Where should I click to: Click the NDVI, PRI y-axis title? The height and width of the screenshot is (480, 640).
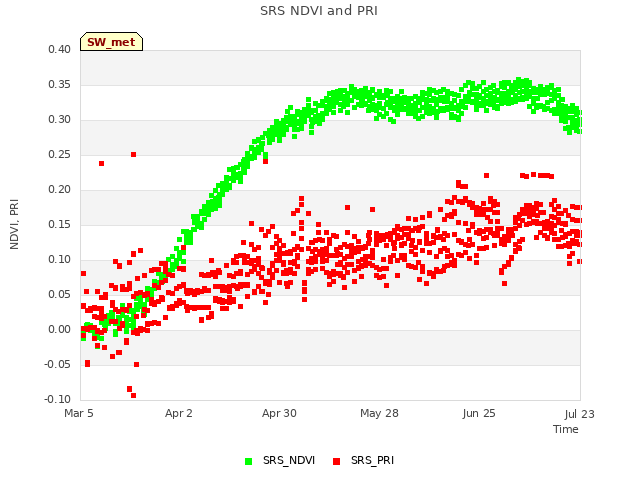point(14,224)
